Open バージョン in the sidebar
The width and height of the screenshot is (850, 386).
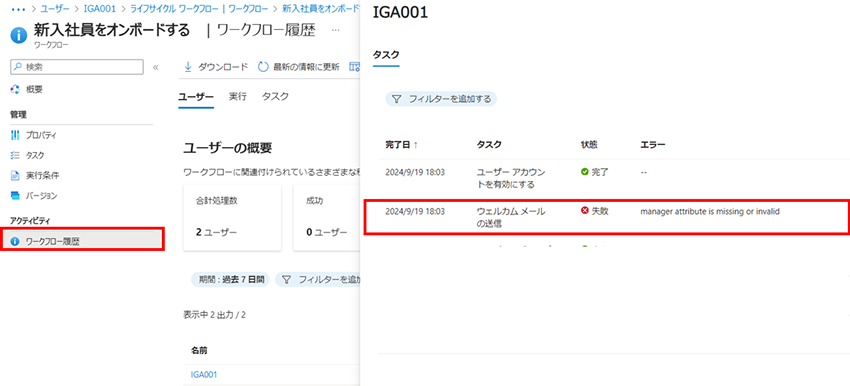(41, 195)
